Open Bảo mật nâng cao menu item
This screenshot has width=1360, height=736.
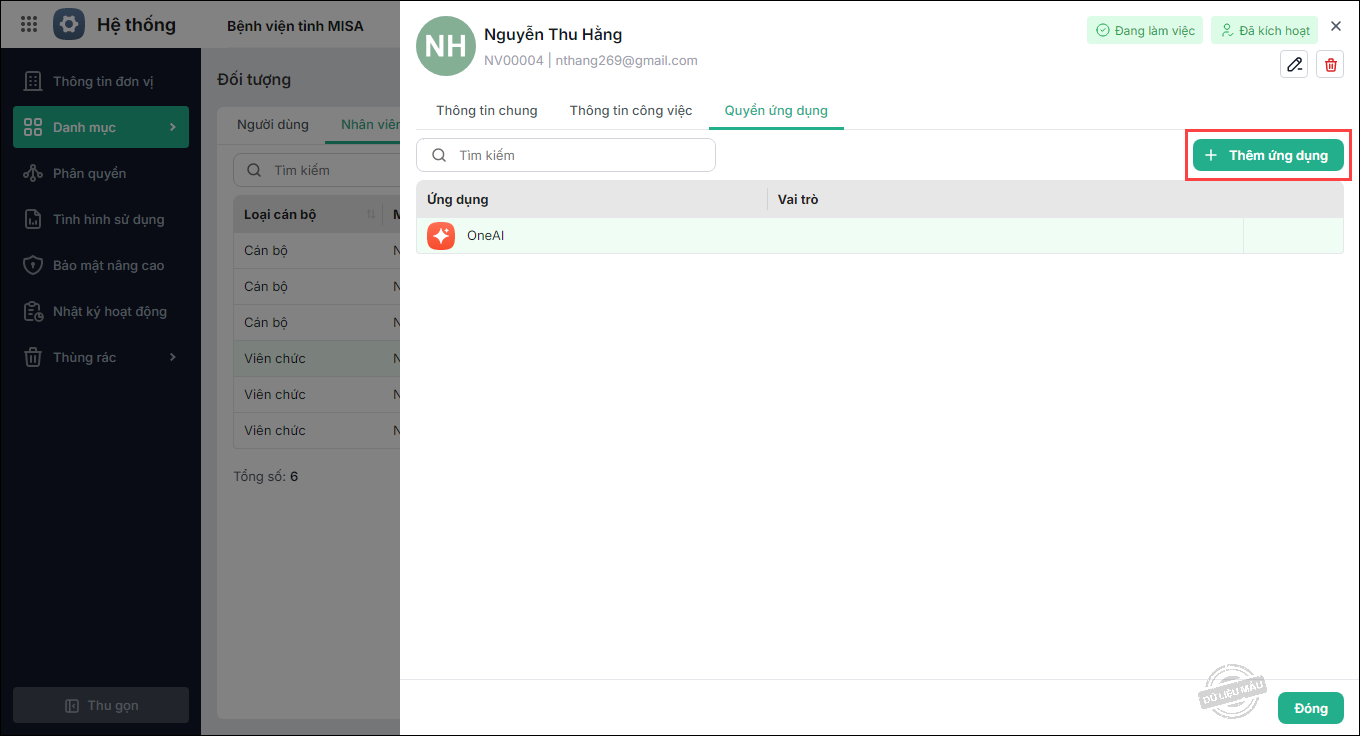click(x=101, y=265)
